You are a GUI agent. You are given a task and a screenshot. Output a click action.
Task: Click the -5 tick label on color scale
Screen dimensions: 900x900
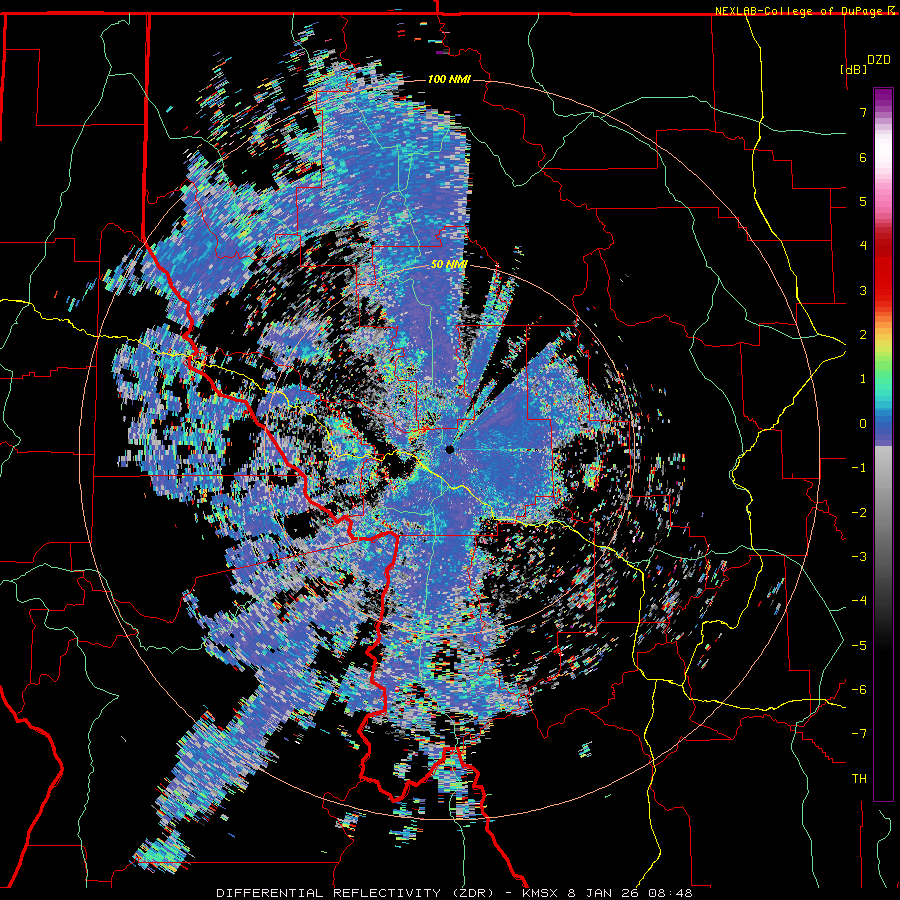coord(859,646)
